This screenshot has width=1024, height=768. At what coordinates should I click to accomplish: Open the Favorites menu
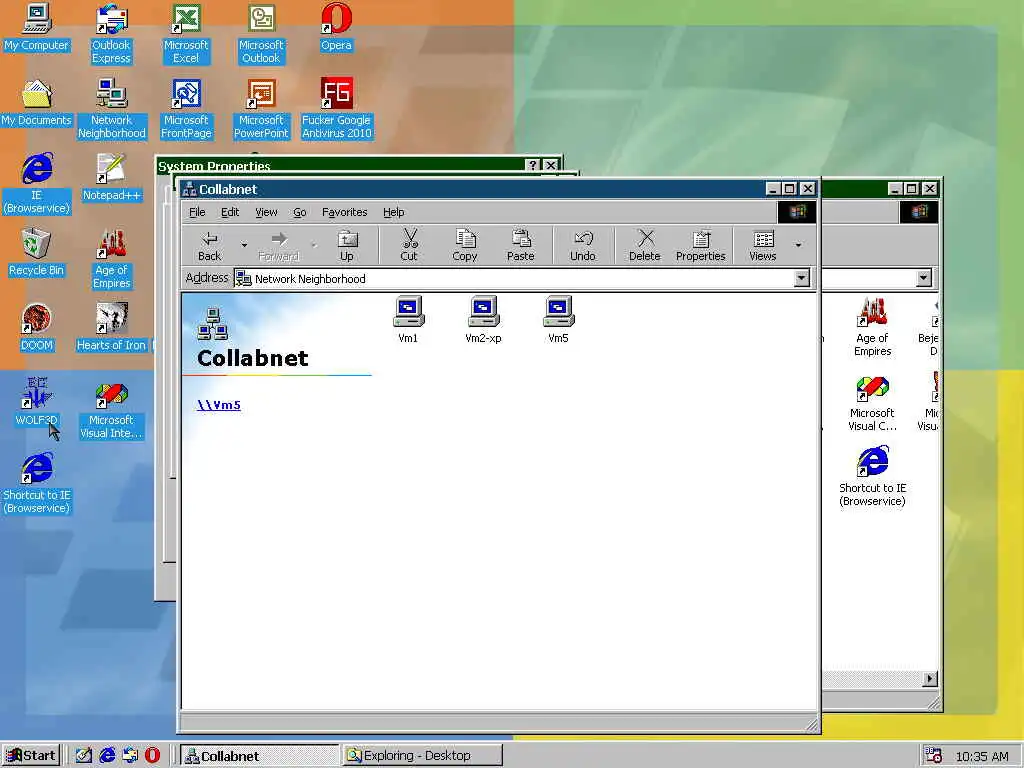(x=345, y=212)
